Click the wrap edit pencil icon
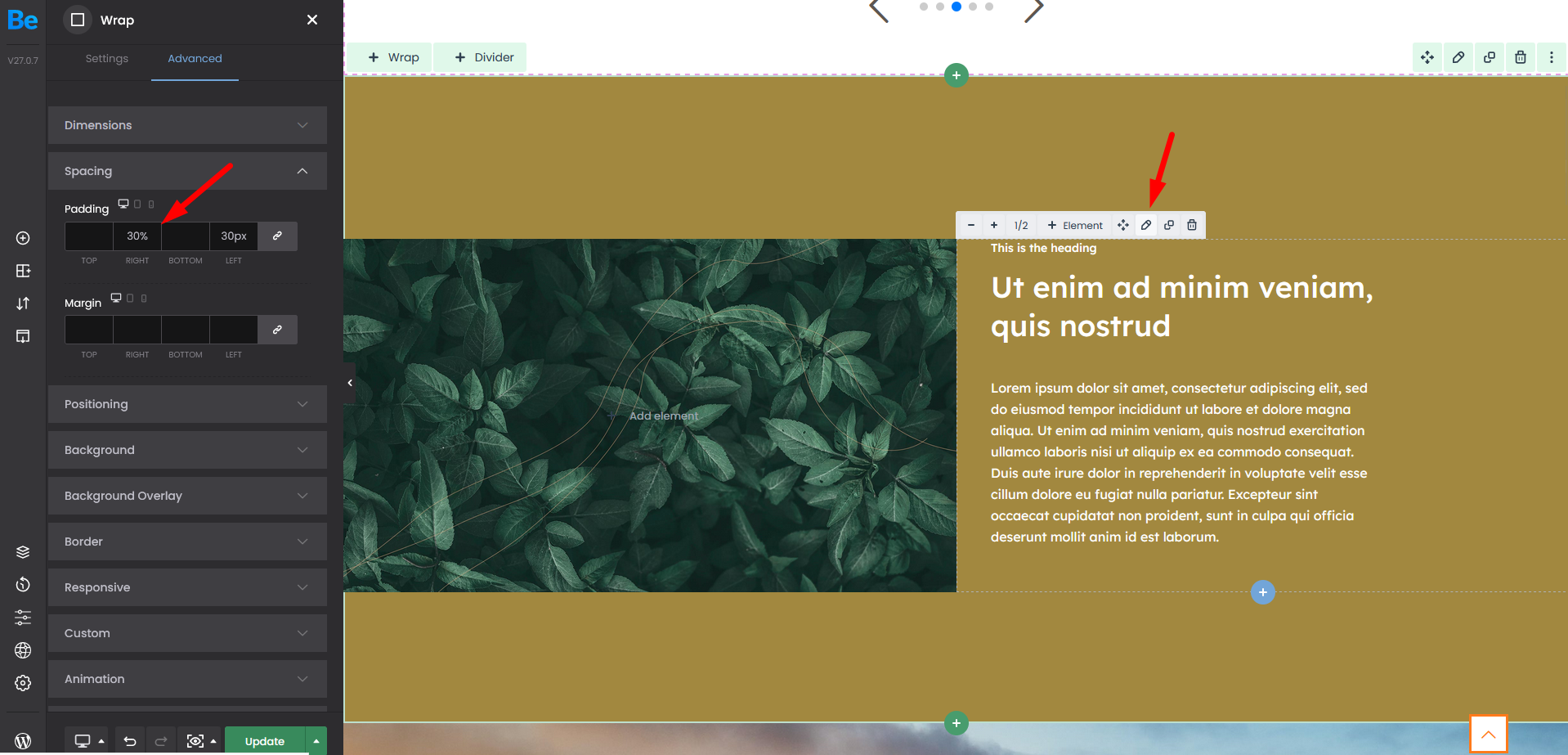1568x755 pixels. 1146,225
